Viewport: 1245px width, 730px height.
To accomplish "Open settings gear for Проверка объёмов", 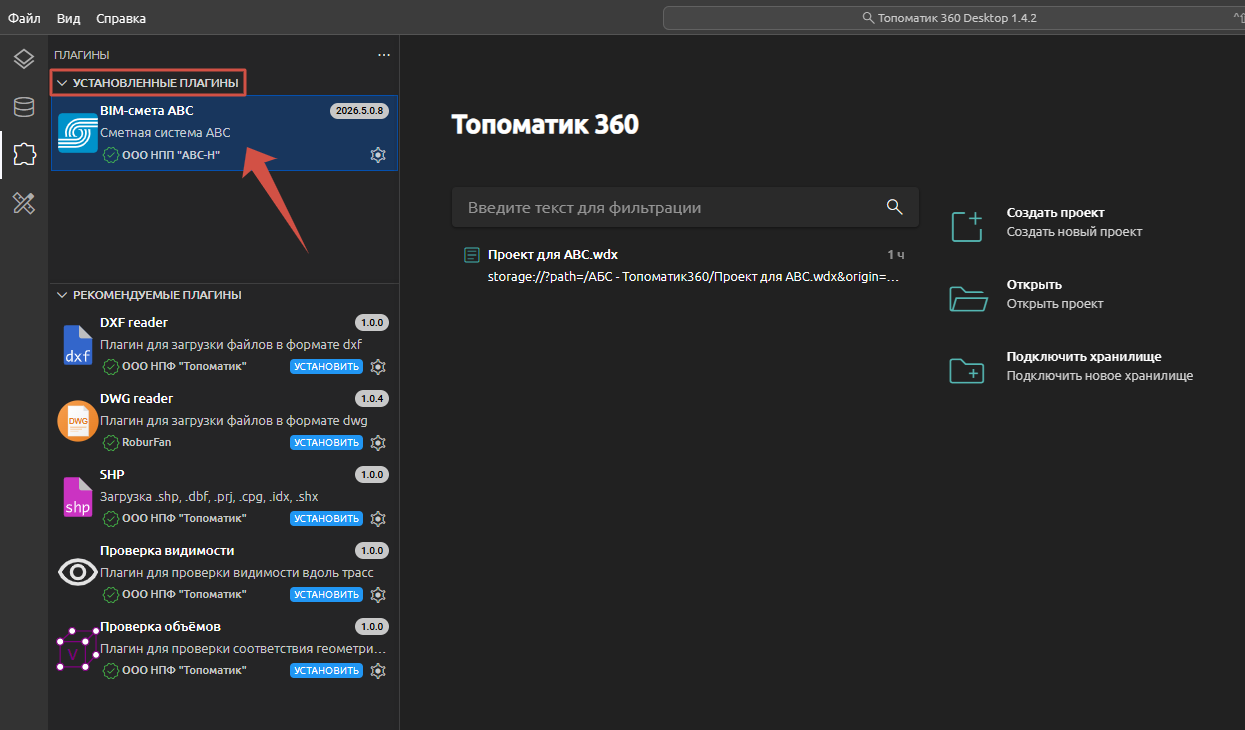I will [378, 670].
